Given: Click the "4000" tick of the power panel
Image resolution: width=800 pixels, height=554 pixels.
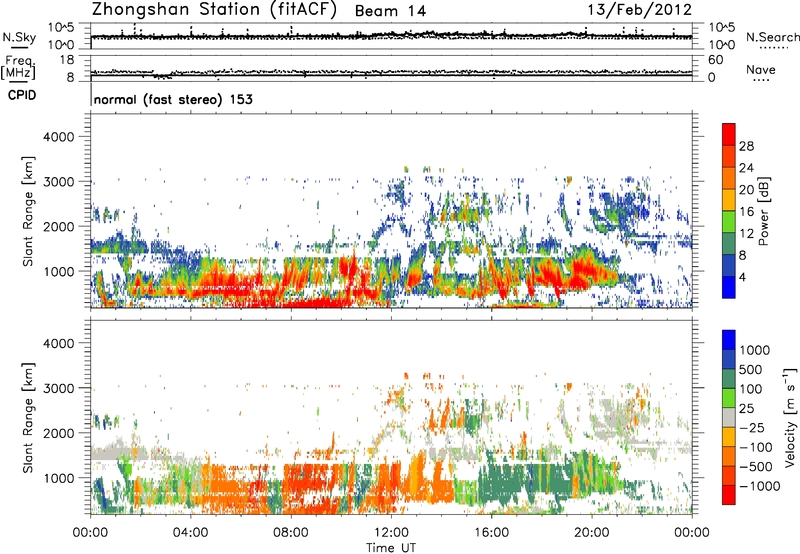Looking at the screenshot, I should click(58, 137).
